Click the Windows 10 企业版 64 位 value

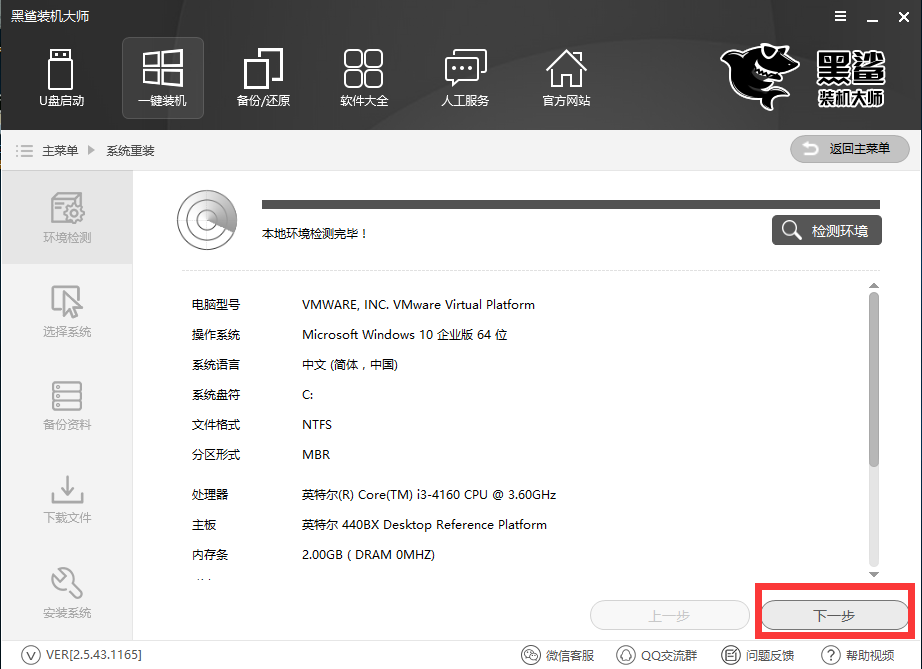[x=405, y=334]
